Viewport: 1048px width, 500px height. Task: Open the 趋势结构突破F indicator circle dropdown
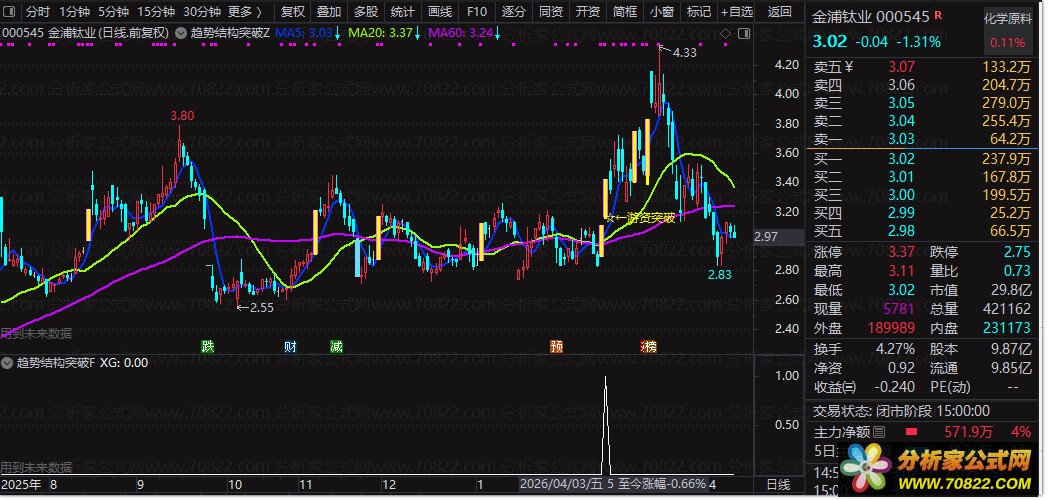pyautogui.click(x=7, y=363)
